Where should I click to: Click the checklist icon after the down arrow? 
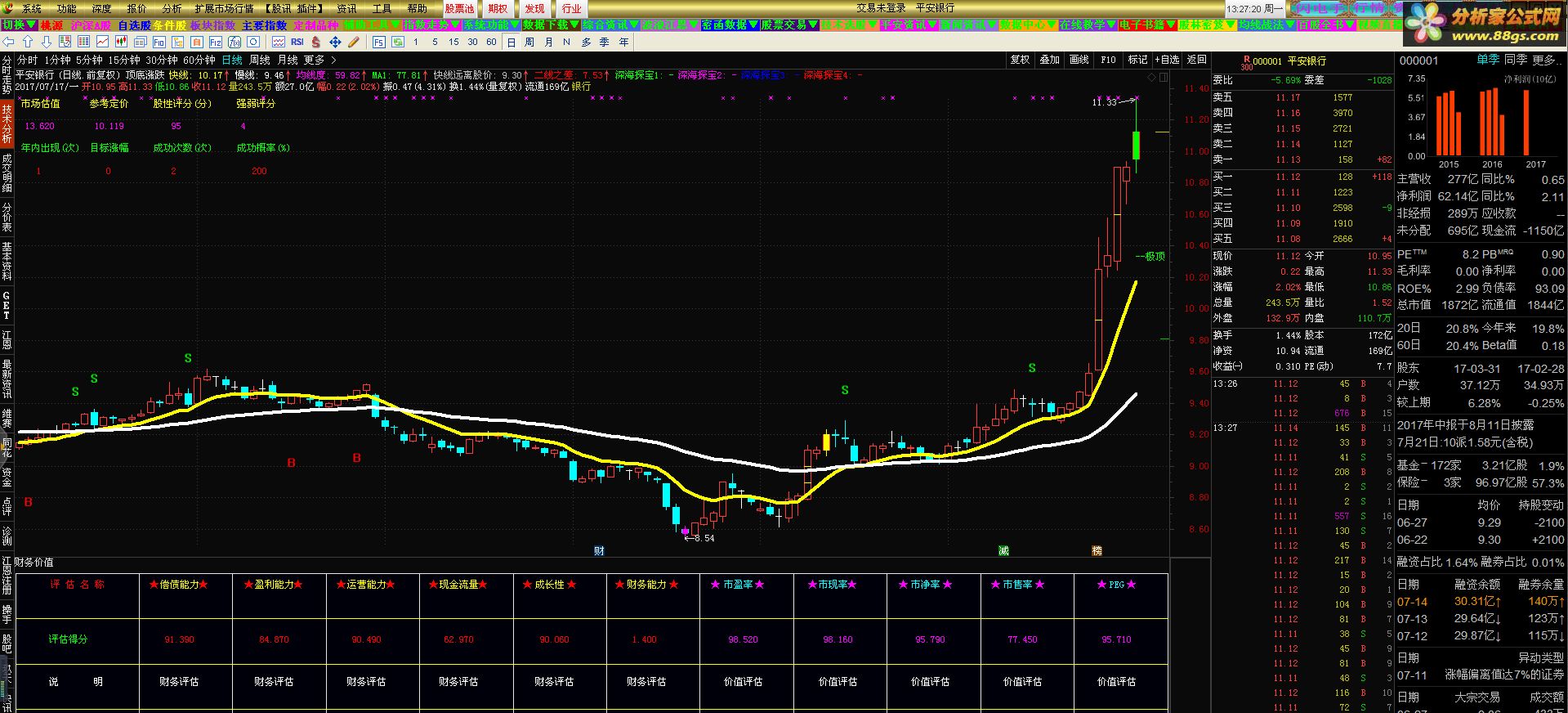(65, 42)
